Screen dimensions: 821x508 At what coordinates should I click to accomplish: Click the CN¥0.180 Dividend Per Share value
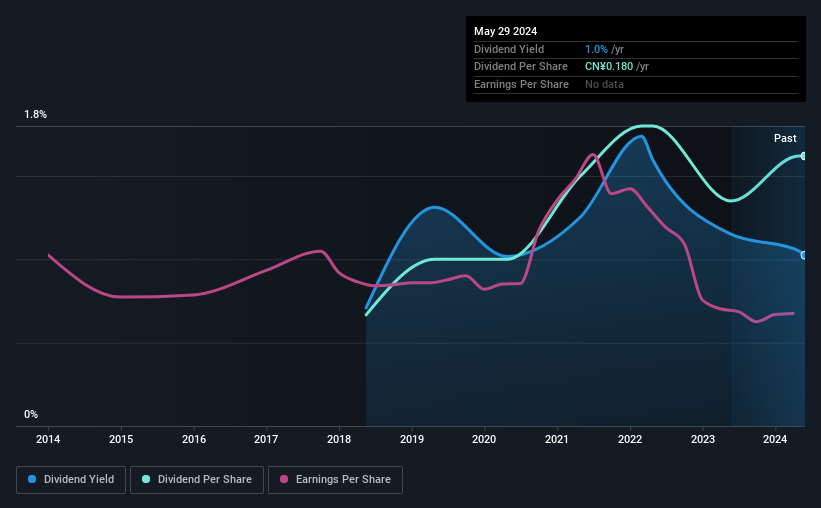click(609, 67)
